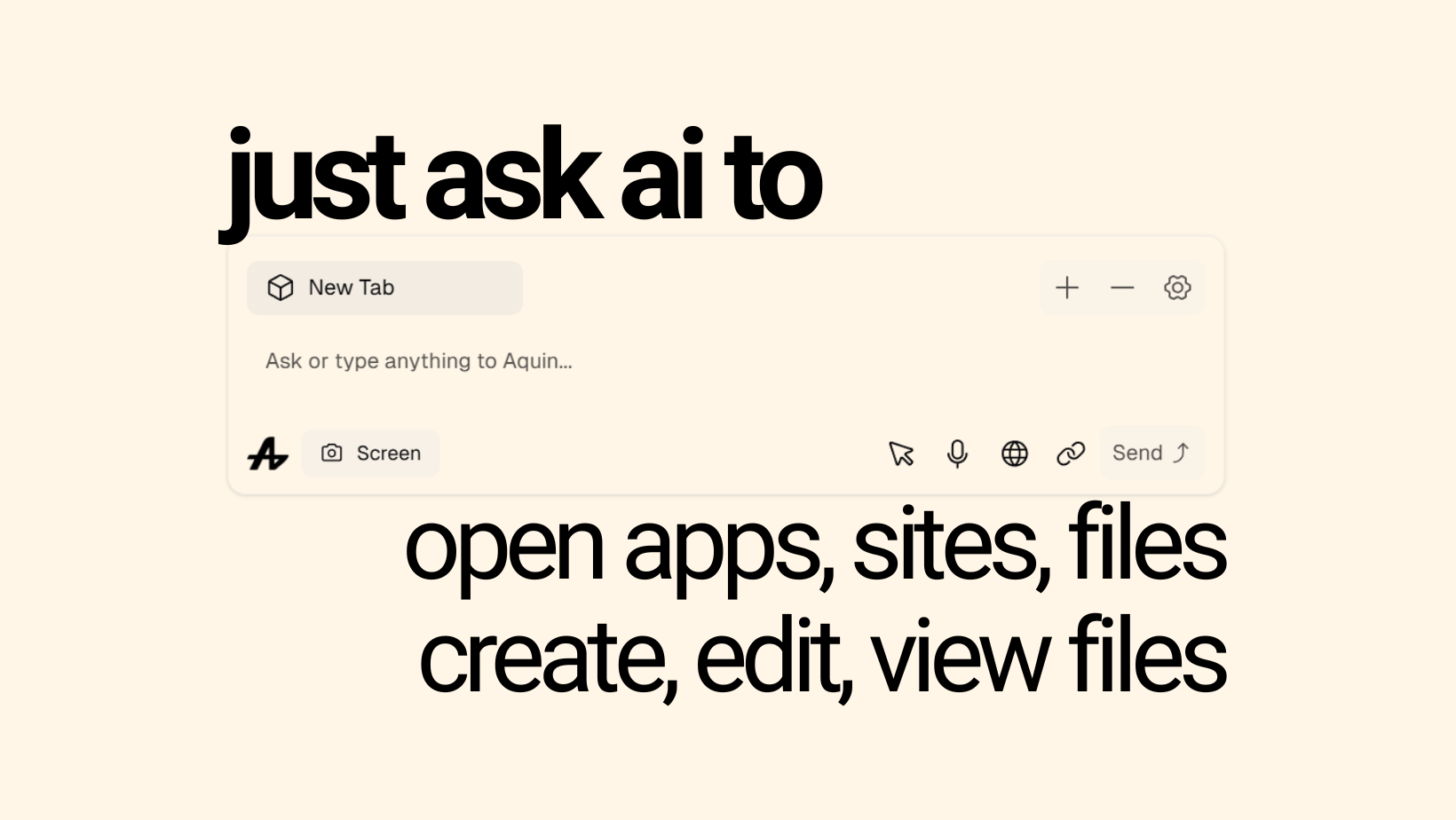Click the 'open apps, sites, files' text
Screen dimensions: 1456x820
[815, 546]
